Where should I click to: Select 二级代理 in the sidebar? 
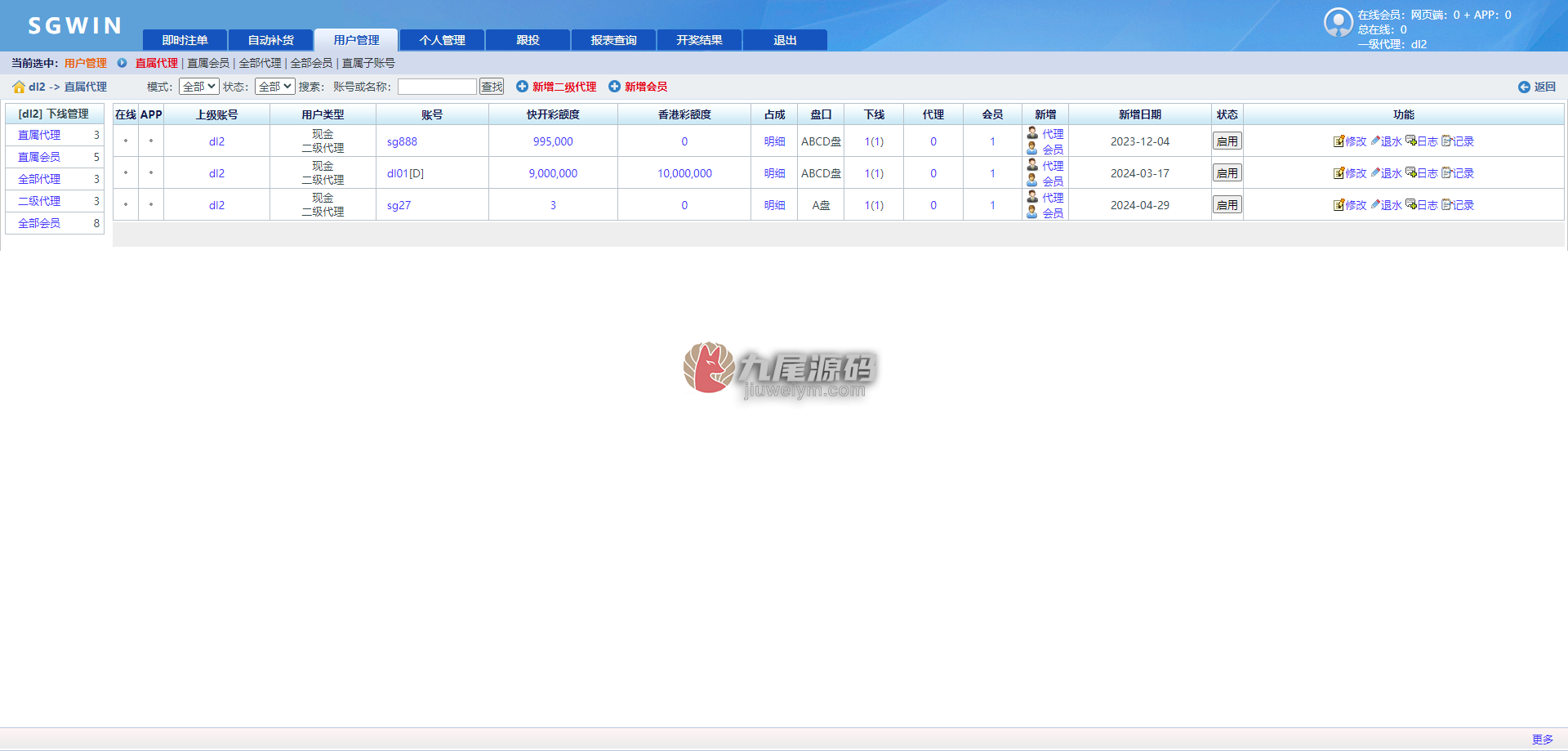click(x=39, y=201)
